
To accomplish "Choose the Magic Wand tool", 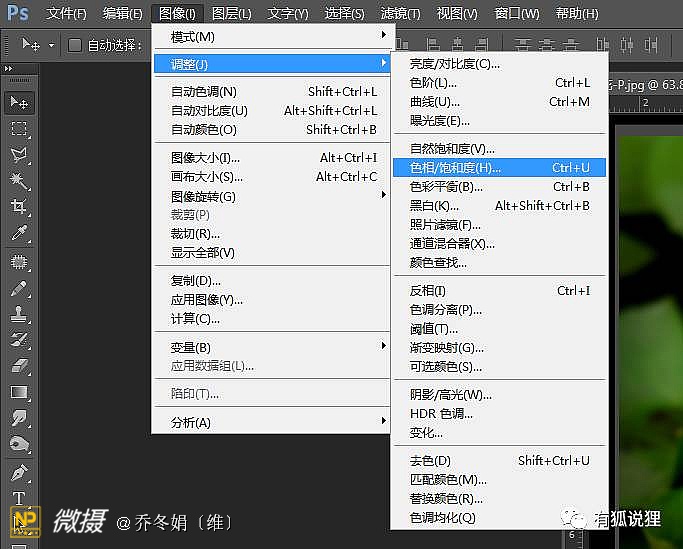I will tap(19, 181).
